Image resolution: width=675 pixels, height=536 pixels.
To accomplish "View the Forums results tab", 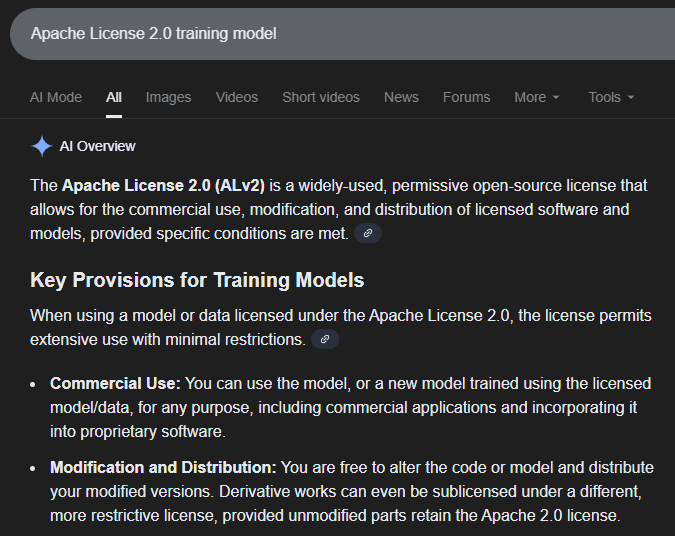I will click(466, 97).
